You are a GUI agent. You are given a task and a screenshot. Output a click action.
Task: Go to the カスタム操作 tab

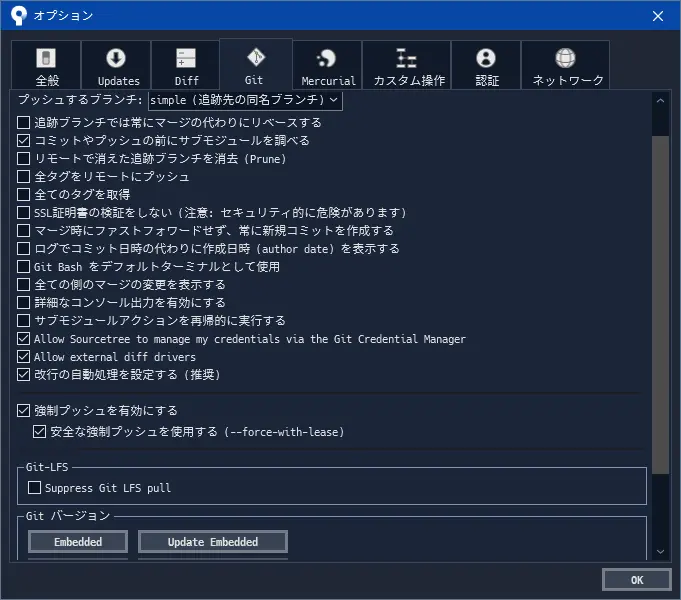pyautogui.click(x=407, y=65)
